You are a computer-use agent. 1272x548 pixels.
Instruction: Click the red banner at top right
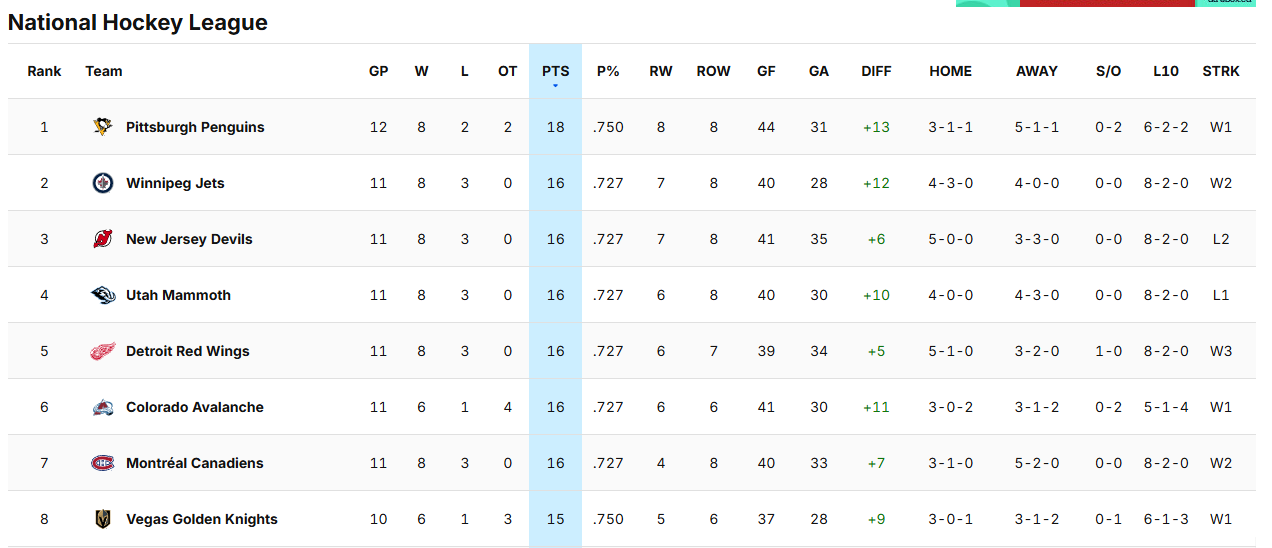1107,3
